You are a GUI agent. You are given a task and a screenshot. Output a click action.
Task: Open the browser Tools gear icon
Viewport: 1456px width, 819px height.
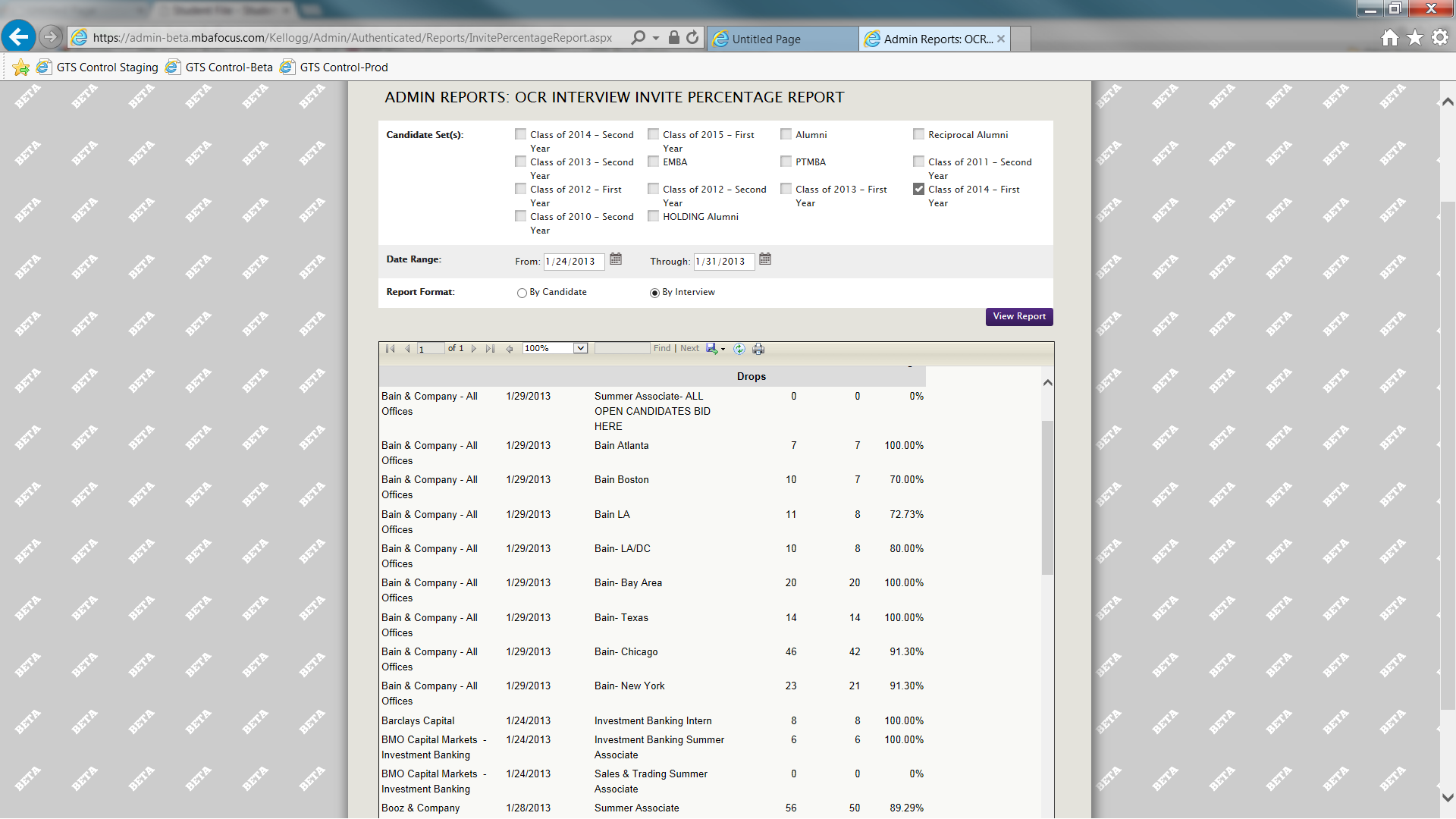point(1440,37)
